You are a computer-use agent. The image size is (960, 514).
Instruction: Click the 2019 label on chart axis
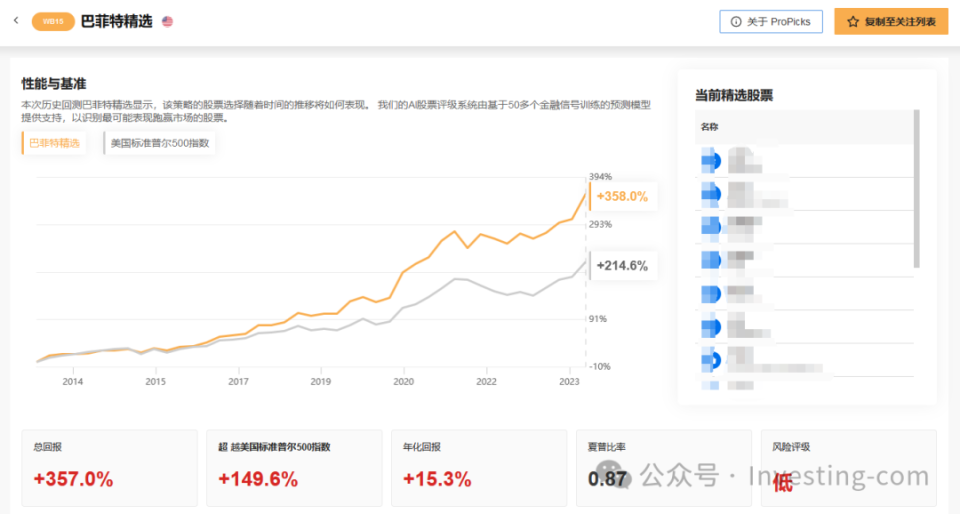[320, 381]
